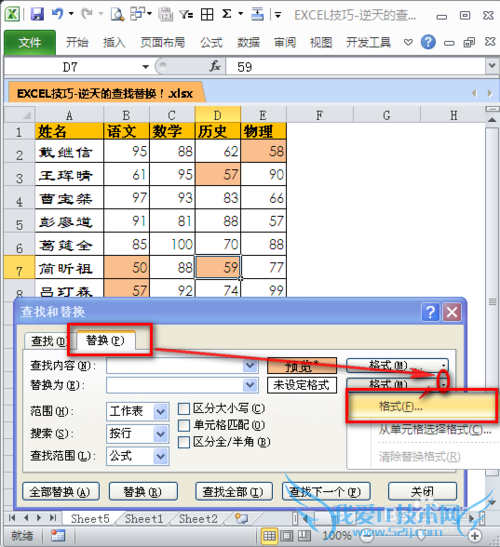Screen dimensions: 500x547
Task: Click column D header
Action: click(x=218, y=114)
